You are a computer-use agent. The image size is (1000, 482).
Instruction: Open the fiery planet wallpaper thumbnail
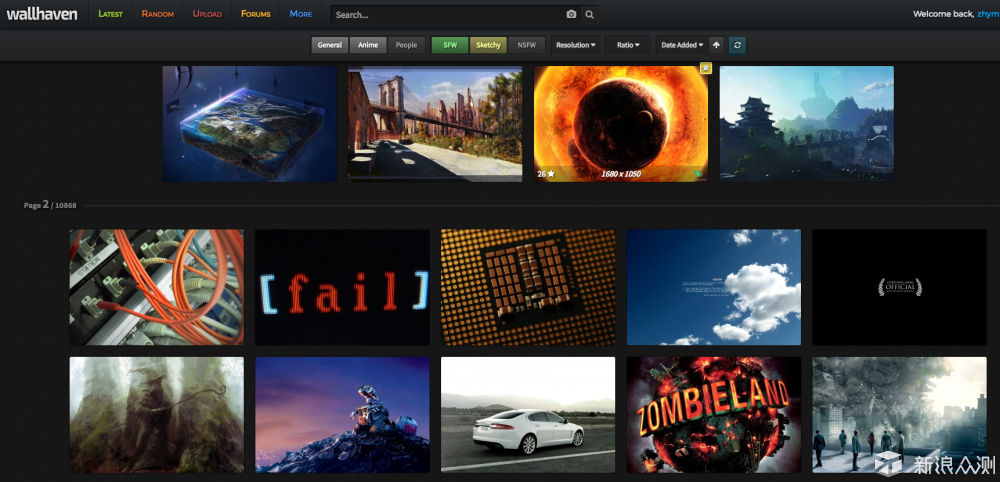pos(621,124)
